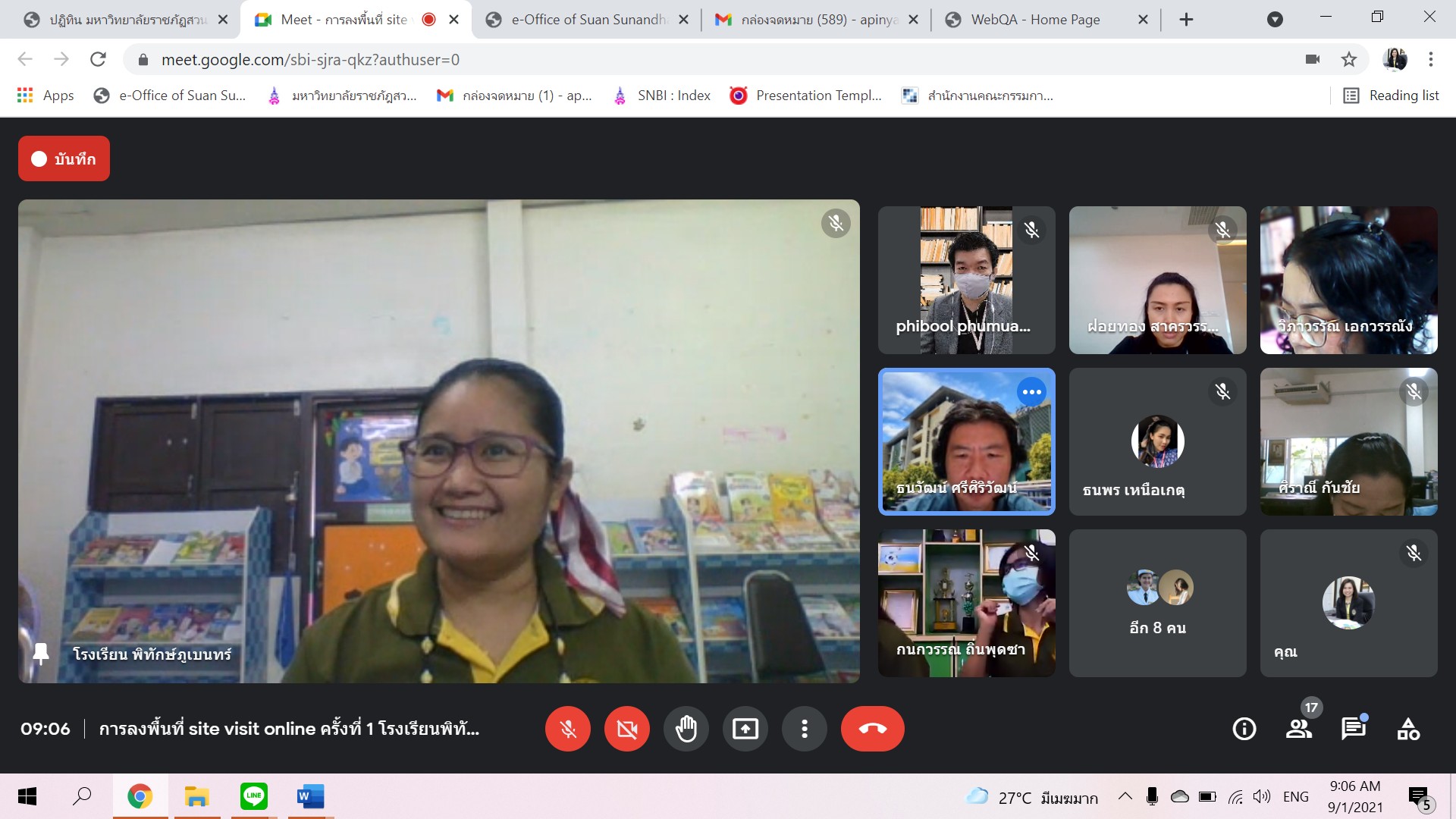1456x819 pixels.
Task: Show participants list with 17 people
Action: 1299,729
